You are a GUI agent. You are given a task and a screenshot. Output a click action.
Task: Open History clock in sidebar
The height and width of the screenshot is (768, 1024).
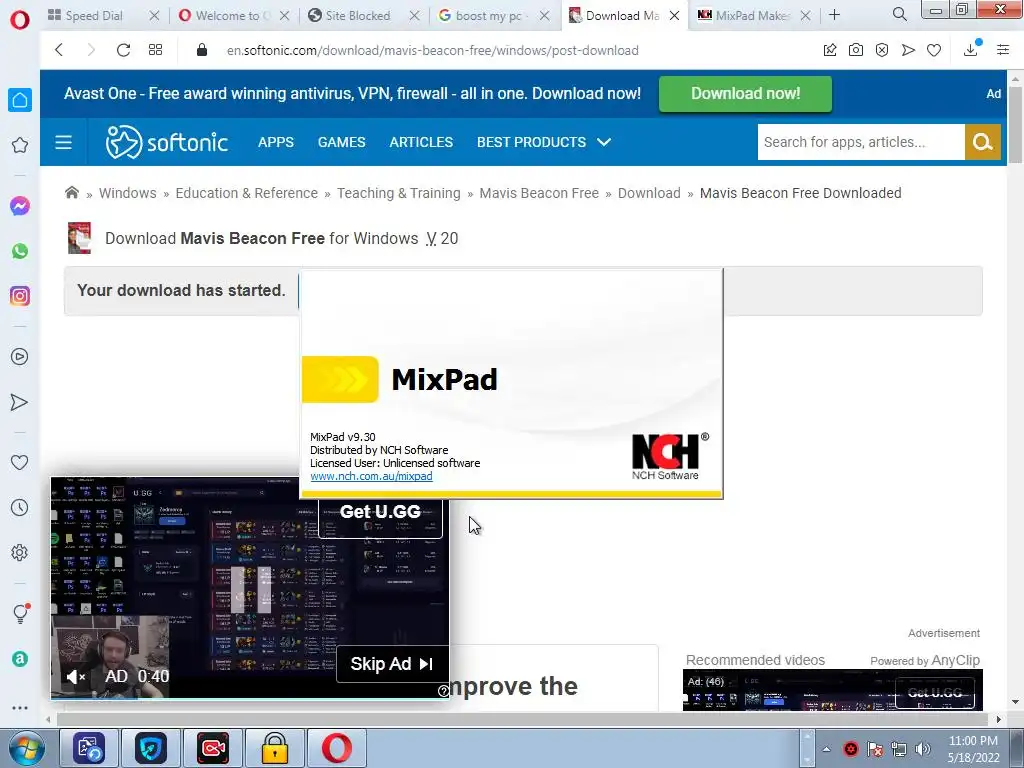(20, 507)
